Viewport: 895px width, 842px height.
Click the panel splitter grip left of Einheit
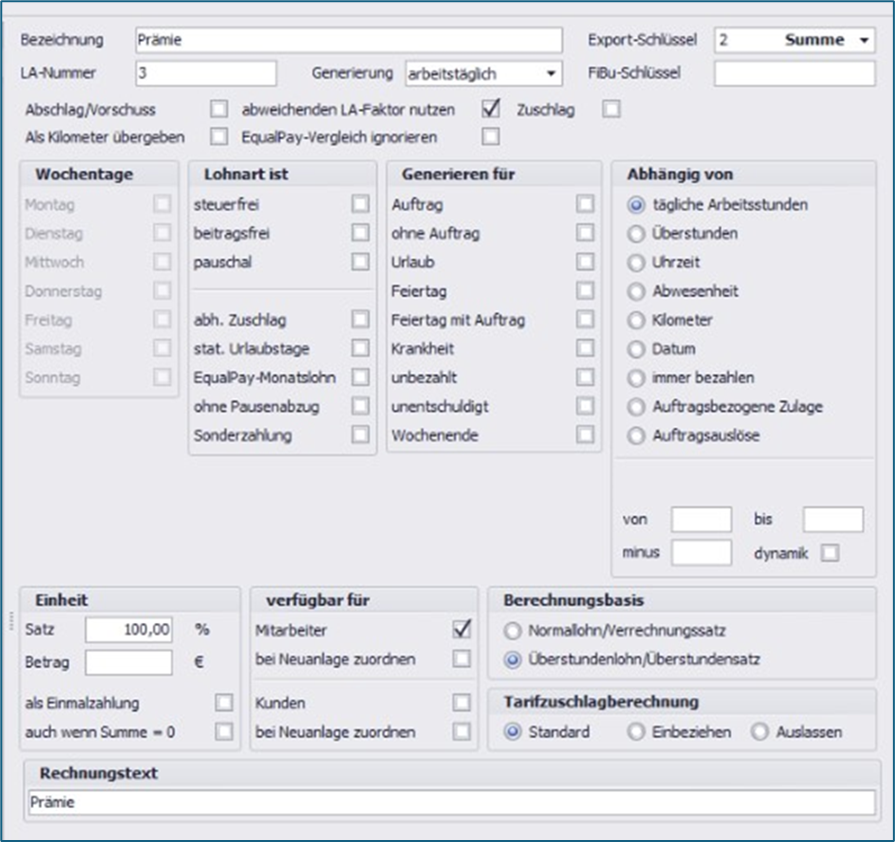11,621
